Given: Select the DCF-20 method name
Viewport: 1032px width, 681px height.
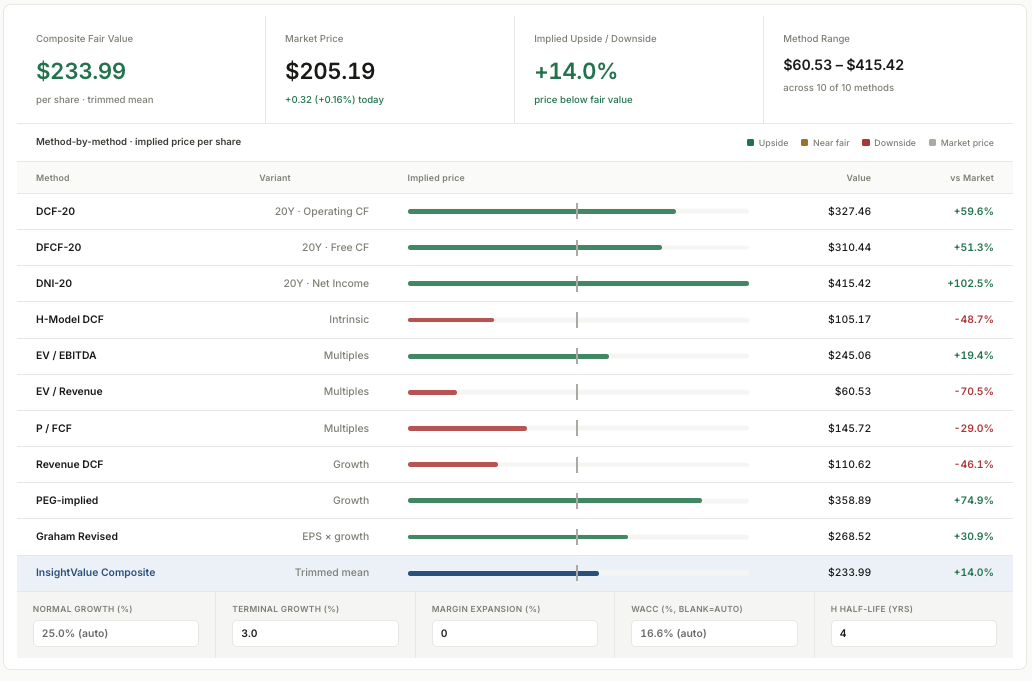Looking at the screenshot, I should tap(55, 211).
